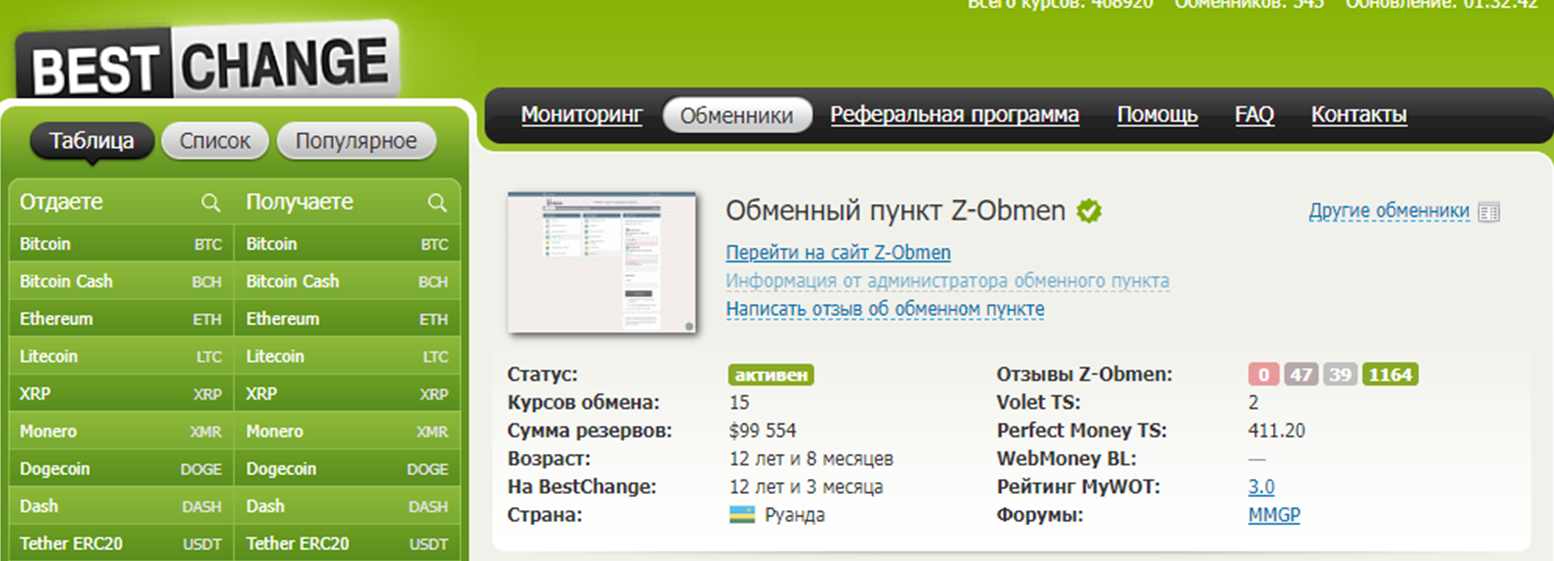Open the Помощь menu item
Screen dimensions: 1554x561
tap(1157, 115)
